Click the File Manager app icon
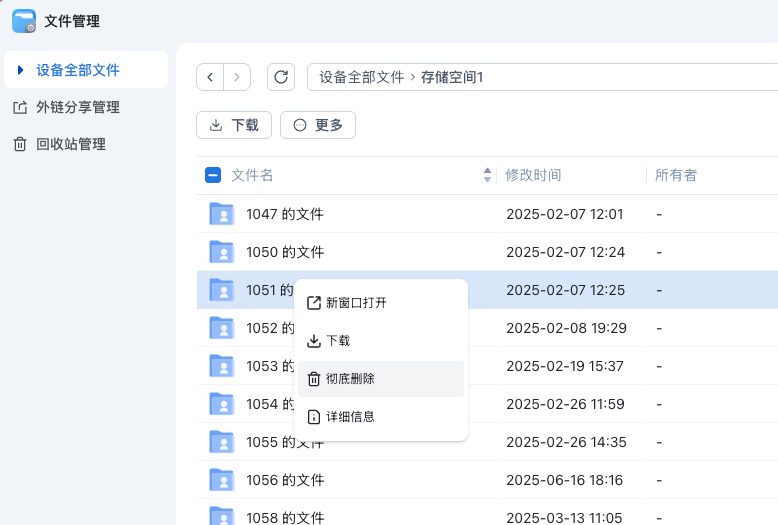Screen dimensions: 778x525 (x=24, y=21)
